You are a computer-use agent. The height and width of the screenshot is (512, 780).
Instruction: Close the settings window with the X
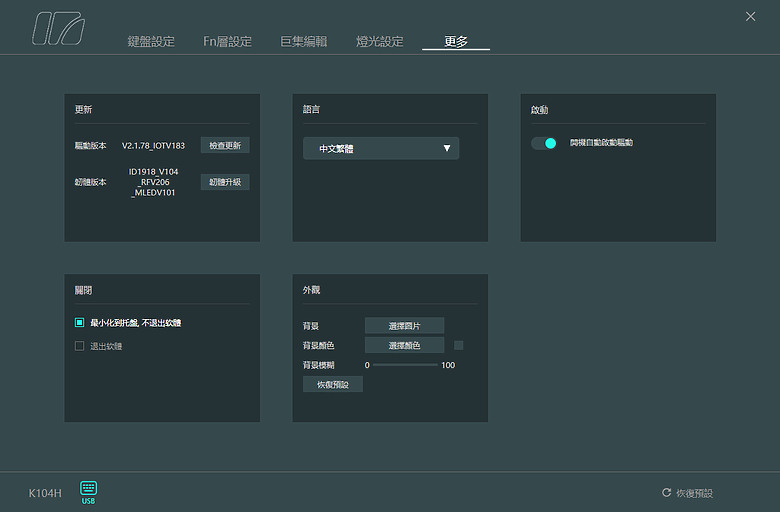pyautogui.click(x=750, y=16)
